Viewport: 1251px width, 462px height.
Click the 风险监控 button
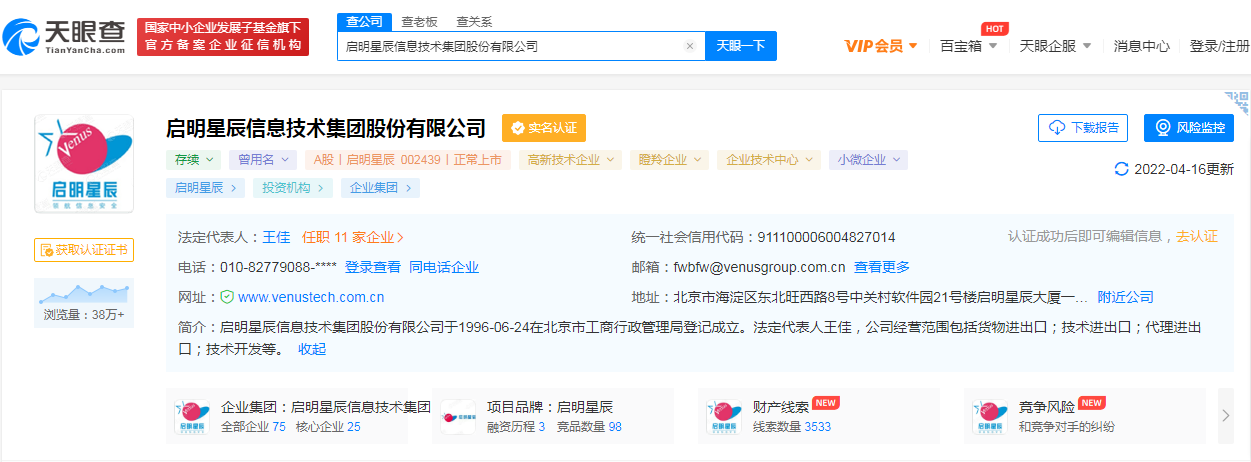click(1189, 128)
